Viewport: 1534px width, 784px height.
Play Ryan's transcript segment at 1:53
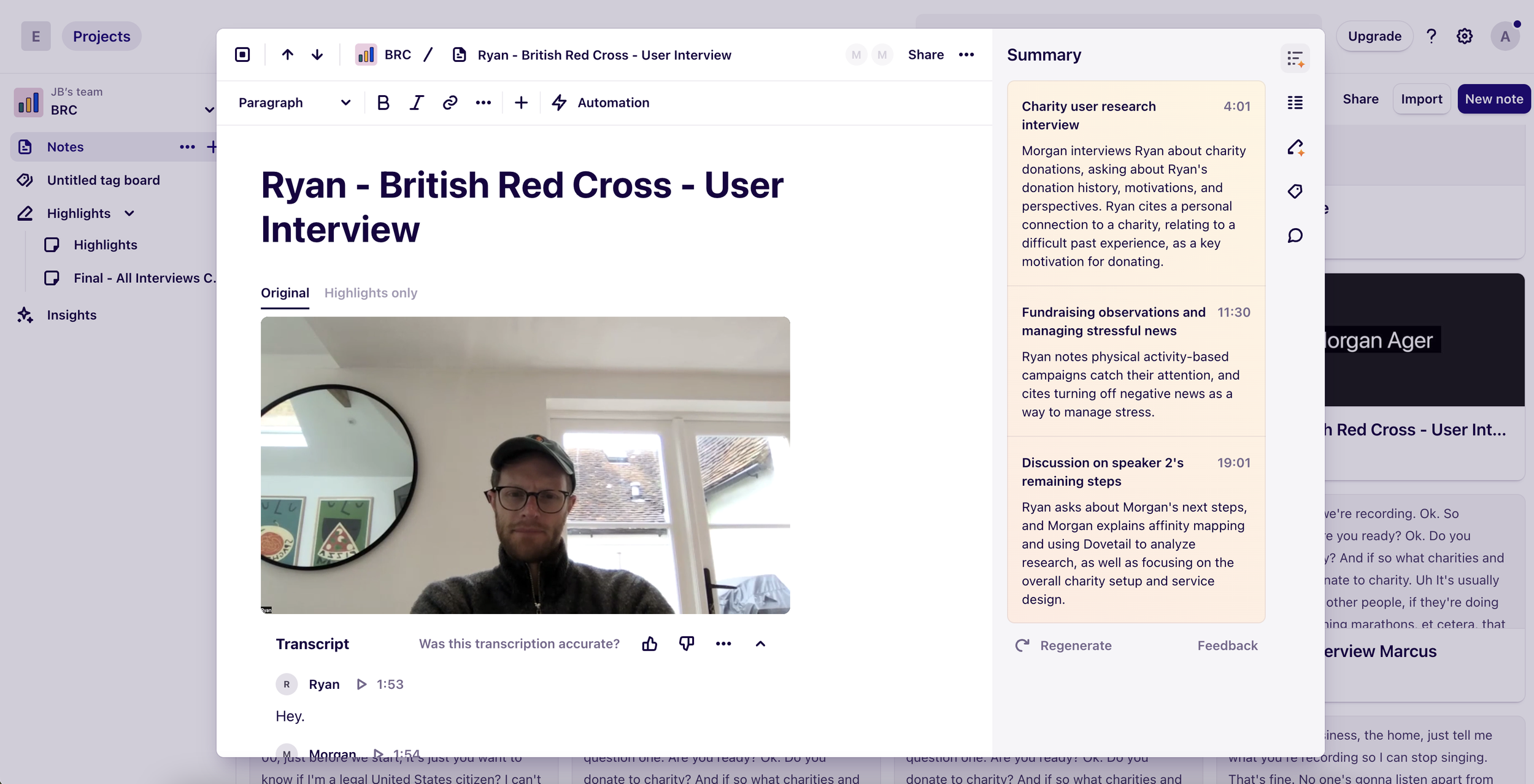(x=361, y=684)
